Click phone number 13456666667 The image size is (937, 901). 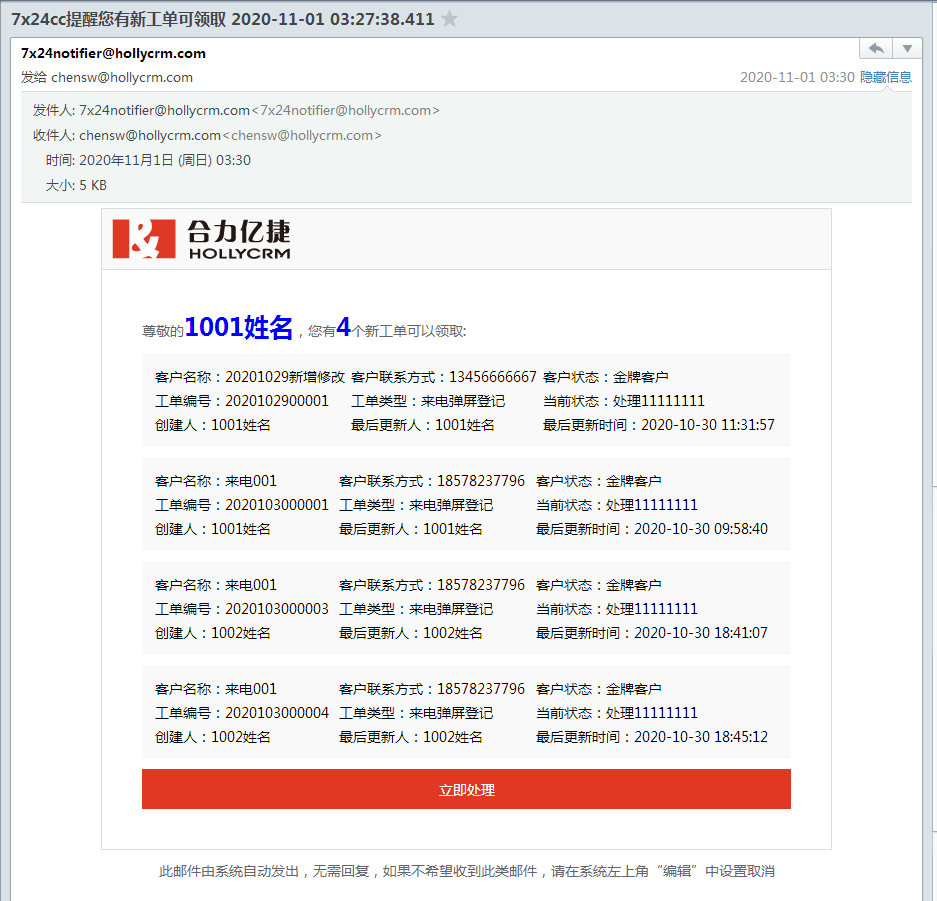(492, 377)
